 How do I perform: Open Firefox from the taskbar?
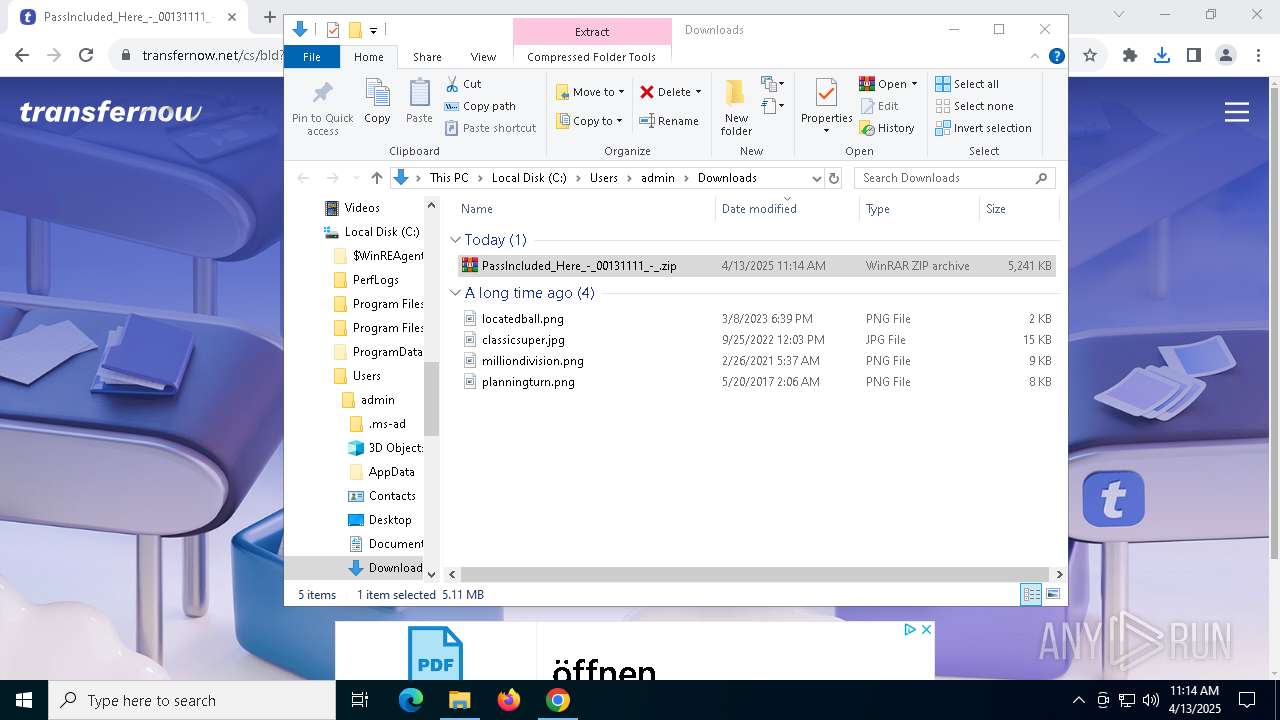click(x=509, y=700)
